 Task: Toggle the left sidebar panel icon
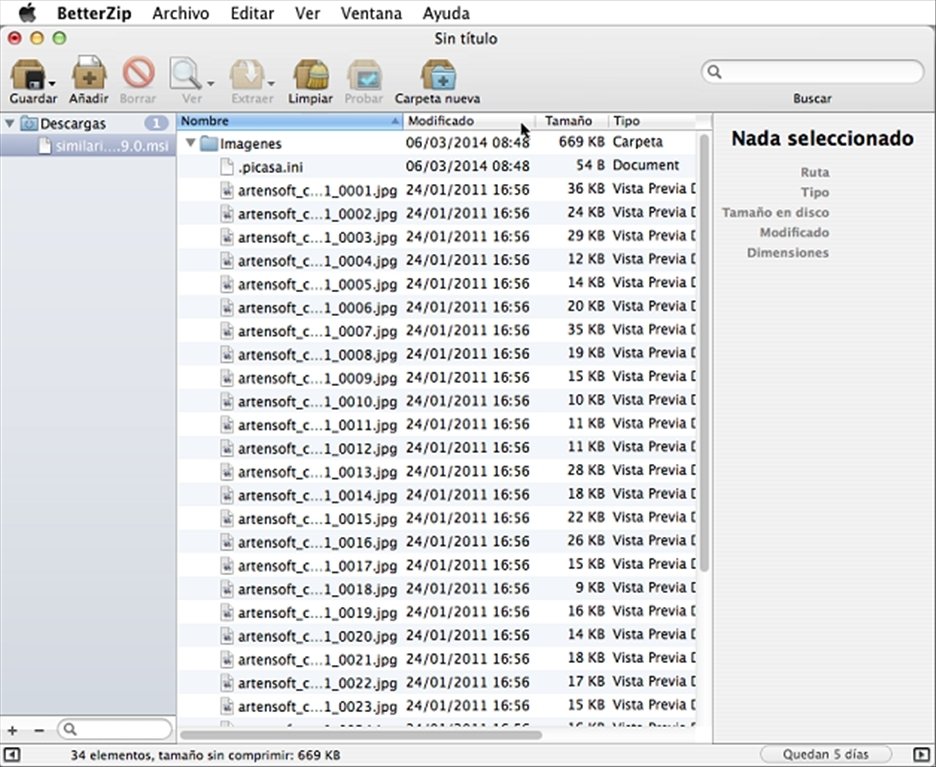pos(11,754)
